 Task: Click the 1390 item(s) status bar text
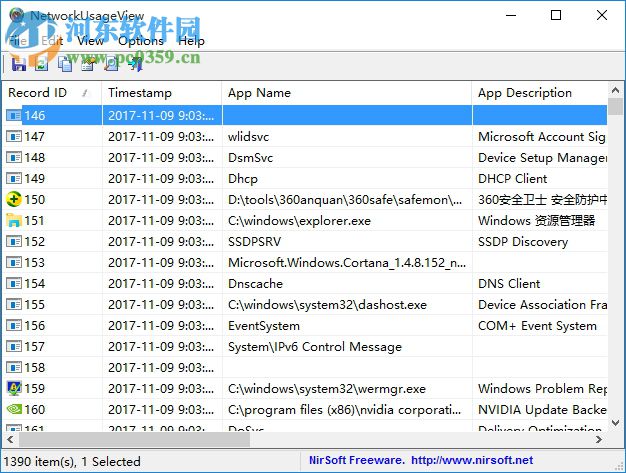(x=72, y=461)
